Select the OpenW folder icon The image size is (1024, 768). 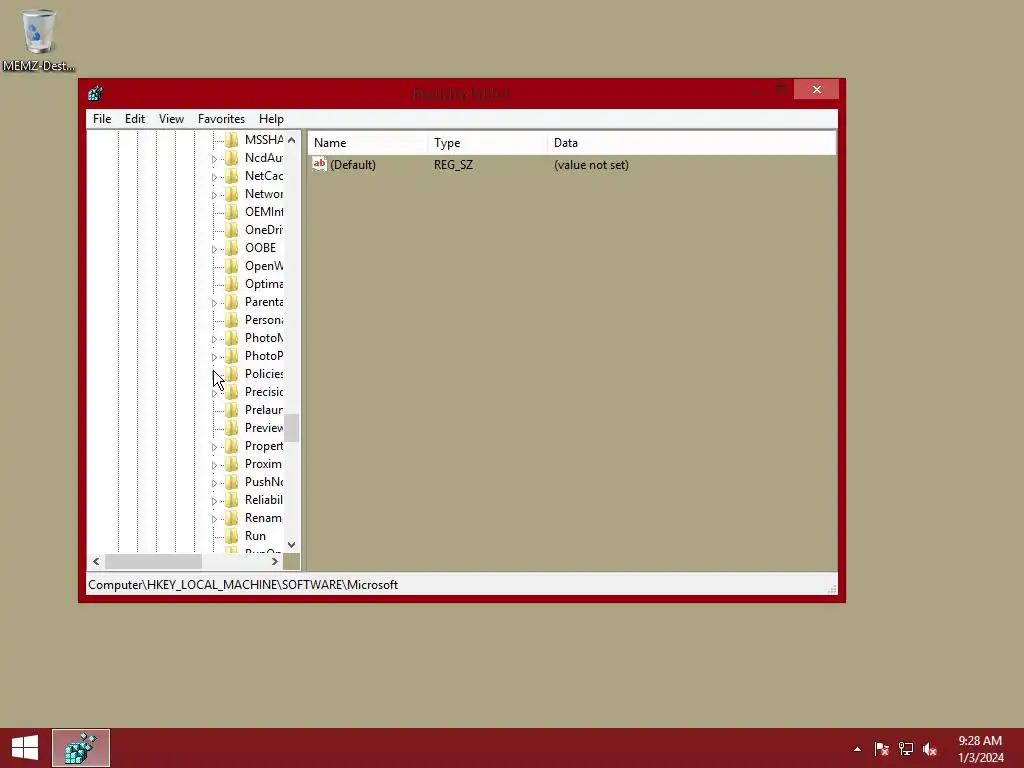(231, 266)
